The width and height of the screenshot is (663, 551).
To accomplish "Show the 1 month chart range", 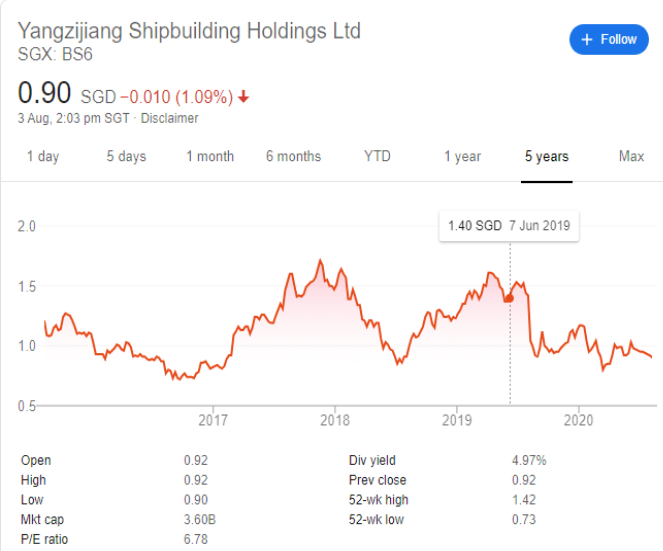I will (x=210, y=156).
